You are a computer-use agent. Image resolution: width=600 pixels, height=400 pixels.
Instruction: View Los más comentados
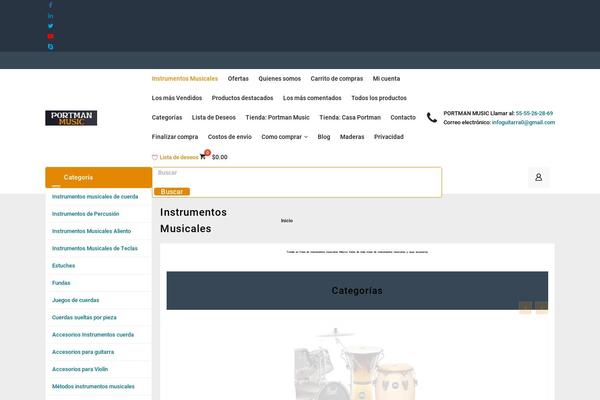[312, 98]
